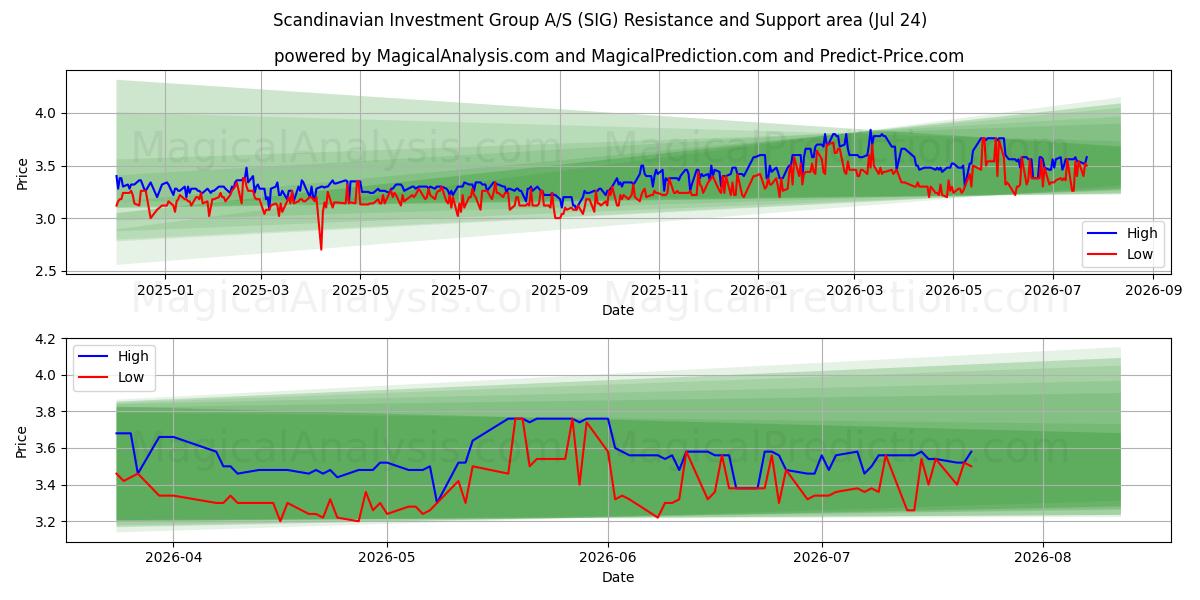Click the upper chart 'Price' axis label
The height and width of the screenshot is (600, 1200).
click(23, 174)
